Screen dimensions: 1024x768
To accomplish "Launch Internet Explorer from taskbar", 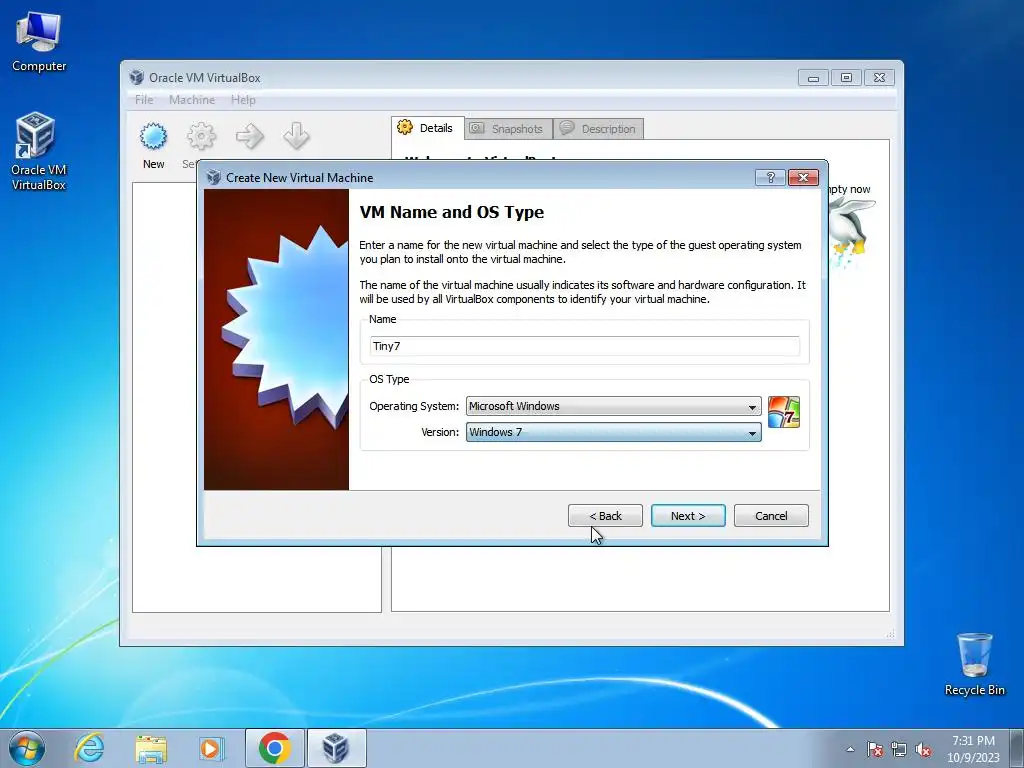I will pos(89,748).
